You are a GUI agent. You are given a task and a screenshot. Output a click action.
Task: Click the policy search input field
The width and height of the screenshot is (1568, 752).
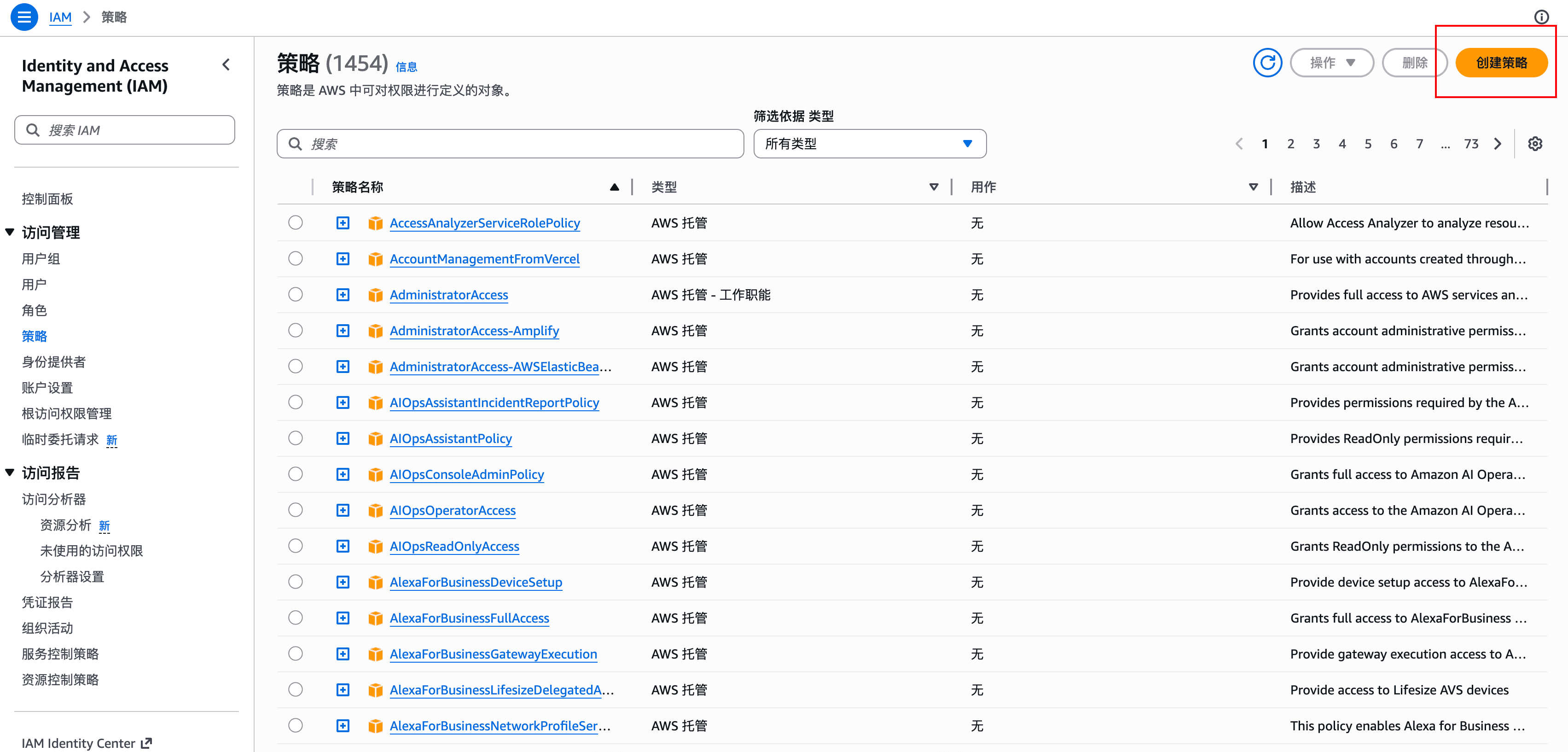(x=511, y=144)
